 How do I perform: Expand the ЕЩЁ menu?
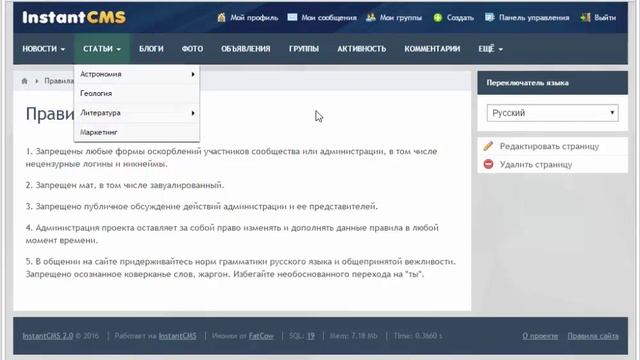click(x=490, y=49)
